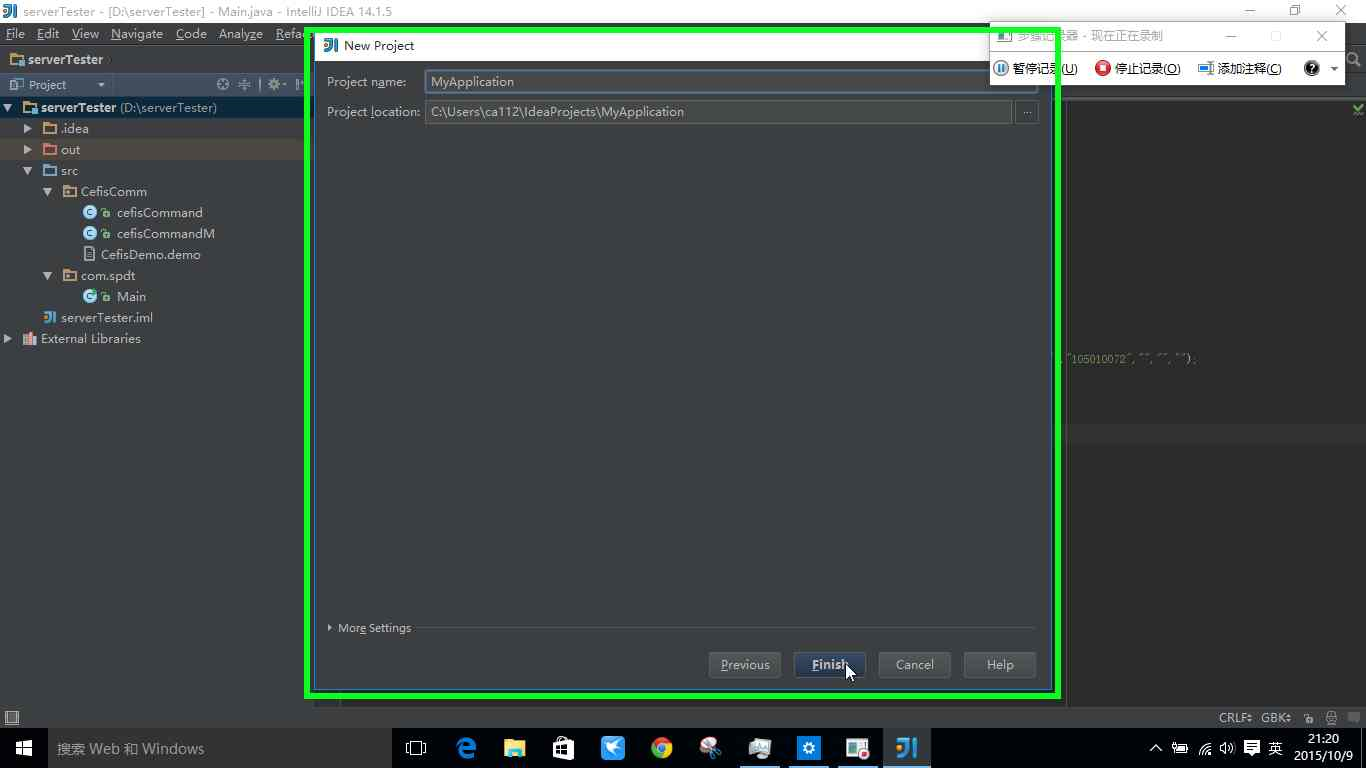Click the inspector (Hector) icon in status bar
The width and height of the screenshot is (1366, 768).
click(x=1331, y=718)
